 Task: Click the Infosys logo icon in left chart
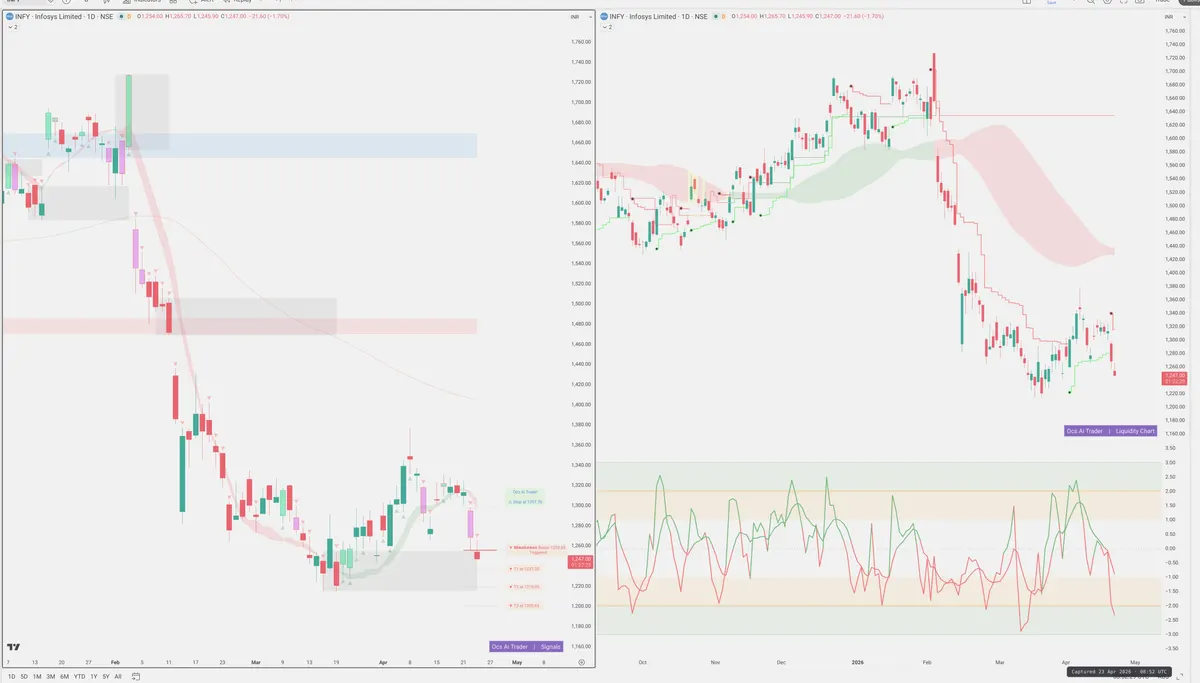[x=9, y=17]
